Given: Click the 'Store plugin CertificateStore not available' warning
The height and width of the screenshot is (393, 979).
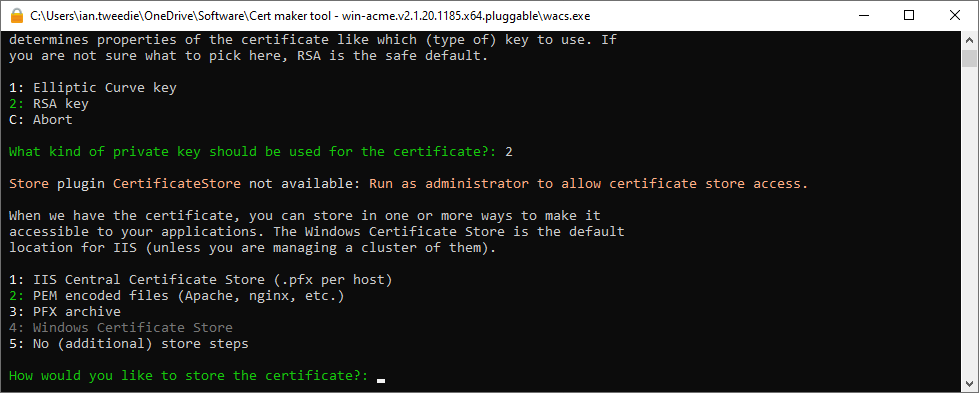Looking at the screenshot, I should click(x=409, y=184).
